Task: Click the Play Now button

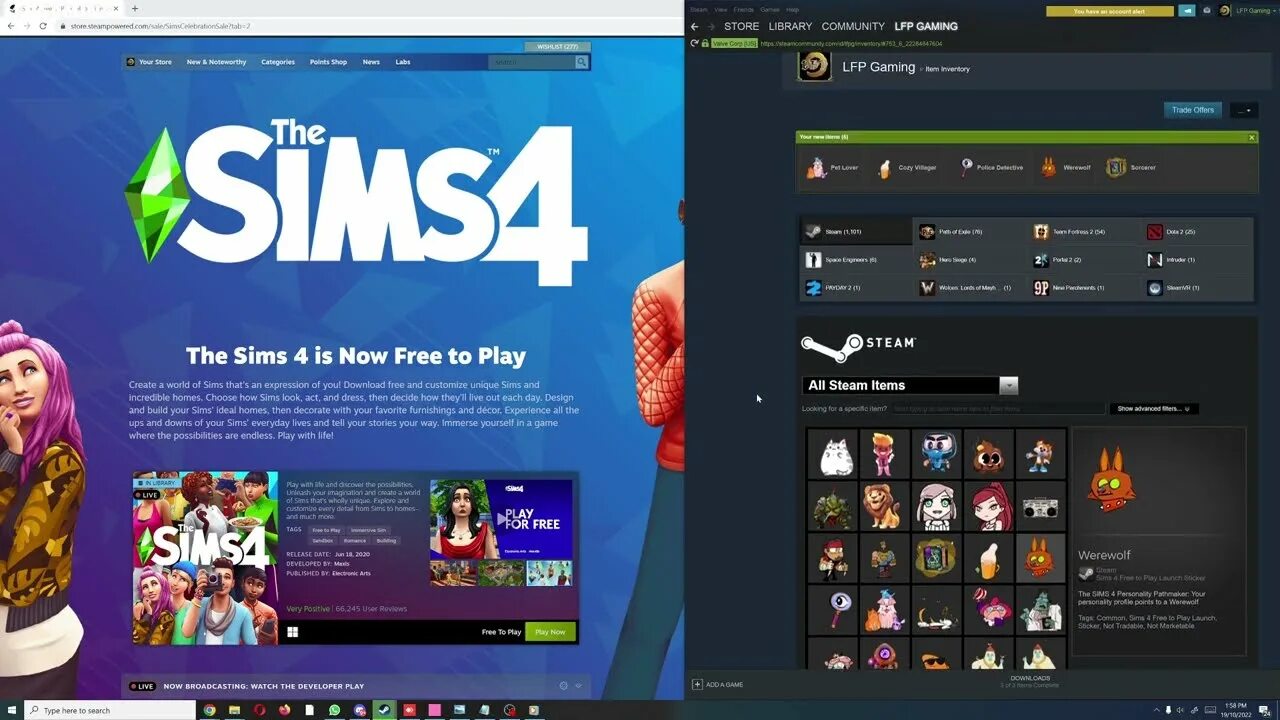Action: [x=550, y=632]
